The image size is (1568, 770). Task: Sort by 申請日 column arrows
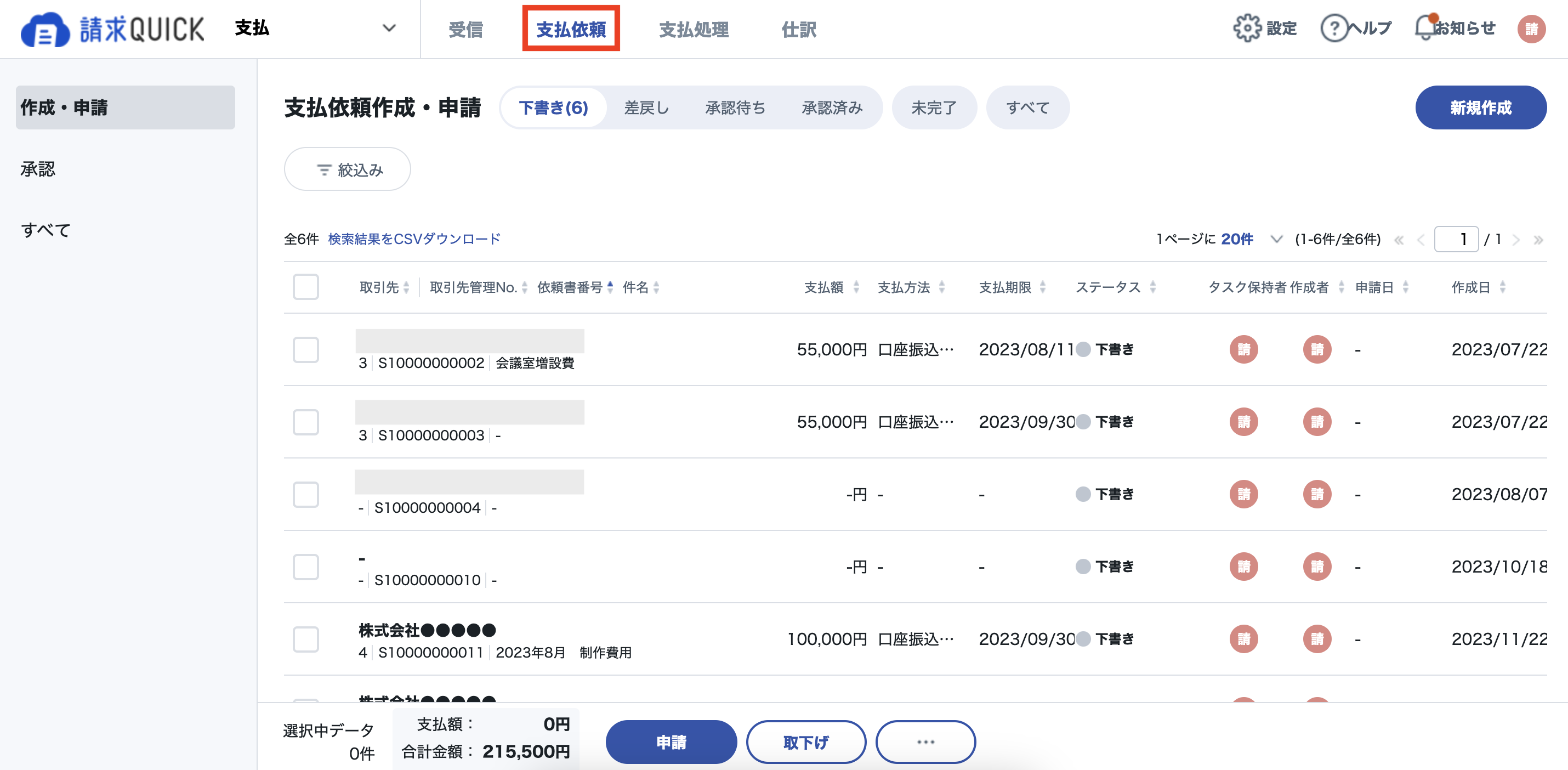coord(1406,287)
